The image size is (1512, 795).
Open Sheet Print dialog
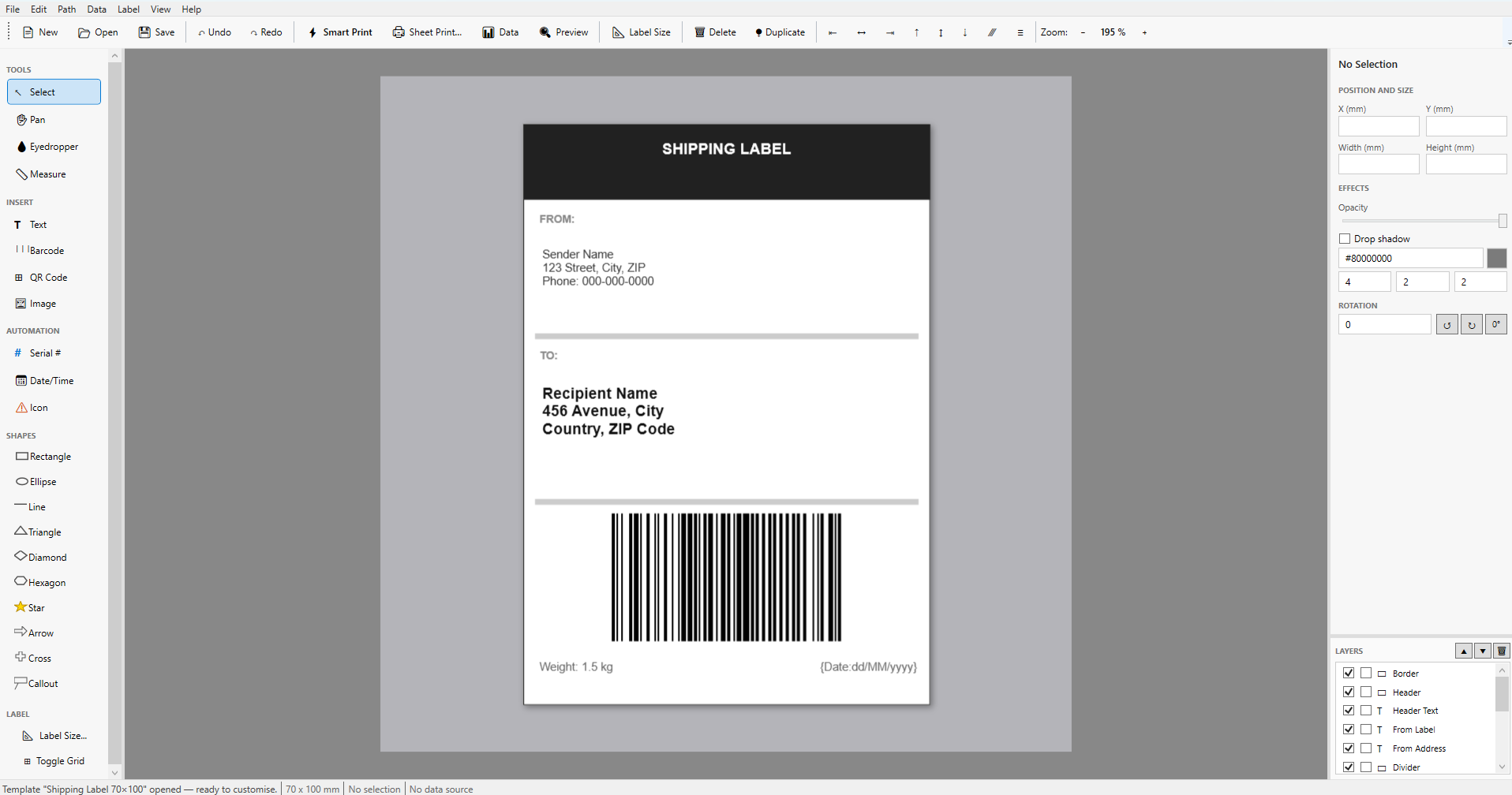coord(427,32)
